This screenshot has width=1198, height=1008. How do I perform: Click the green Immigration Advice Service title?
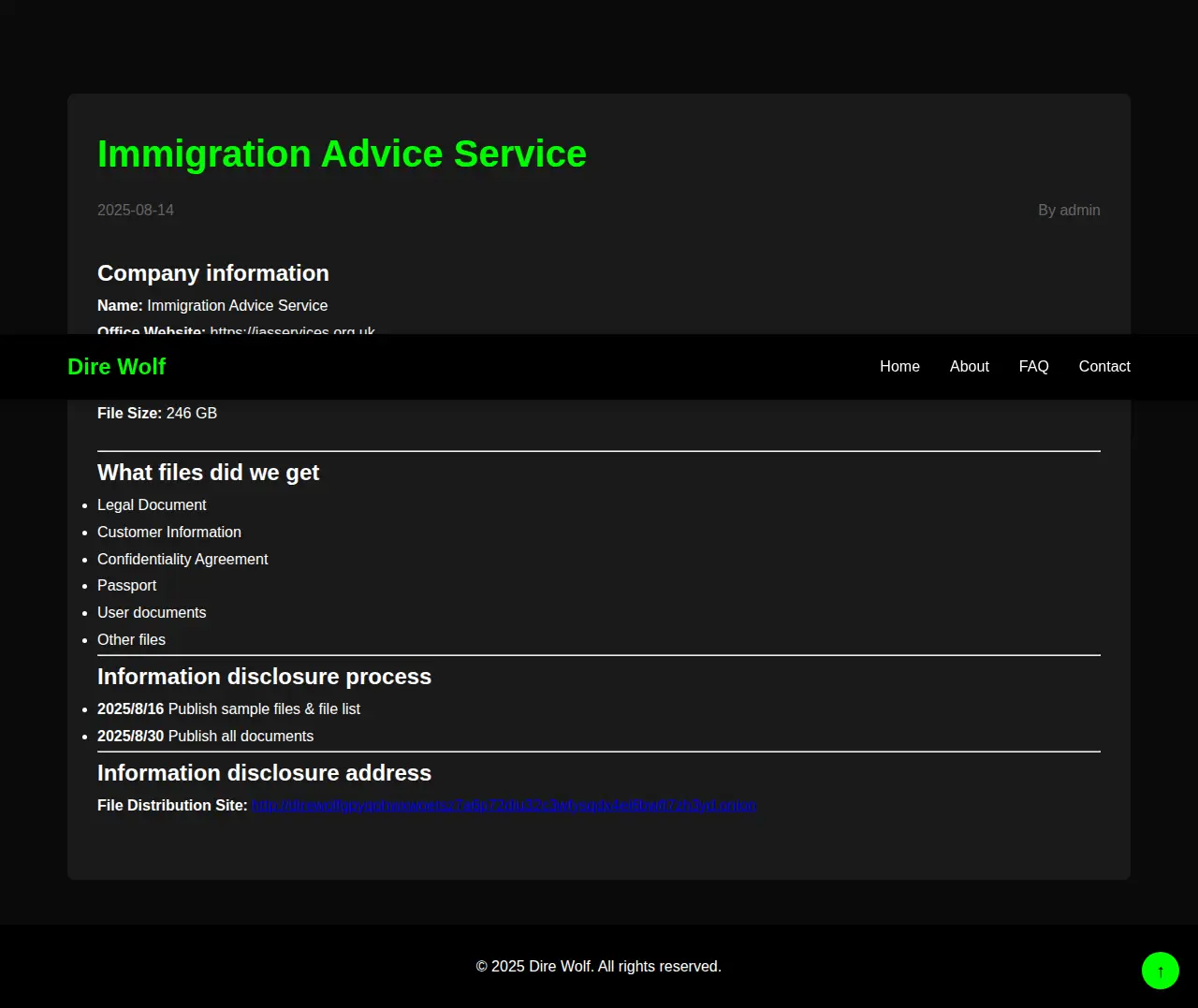342,154
